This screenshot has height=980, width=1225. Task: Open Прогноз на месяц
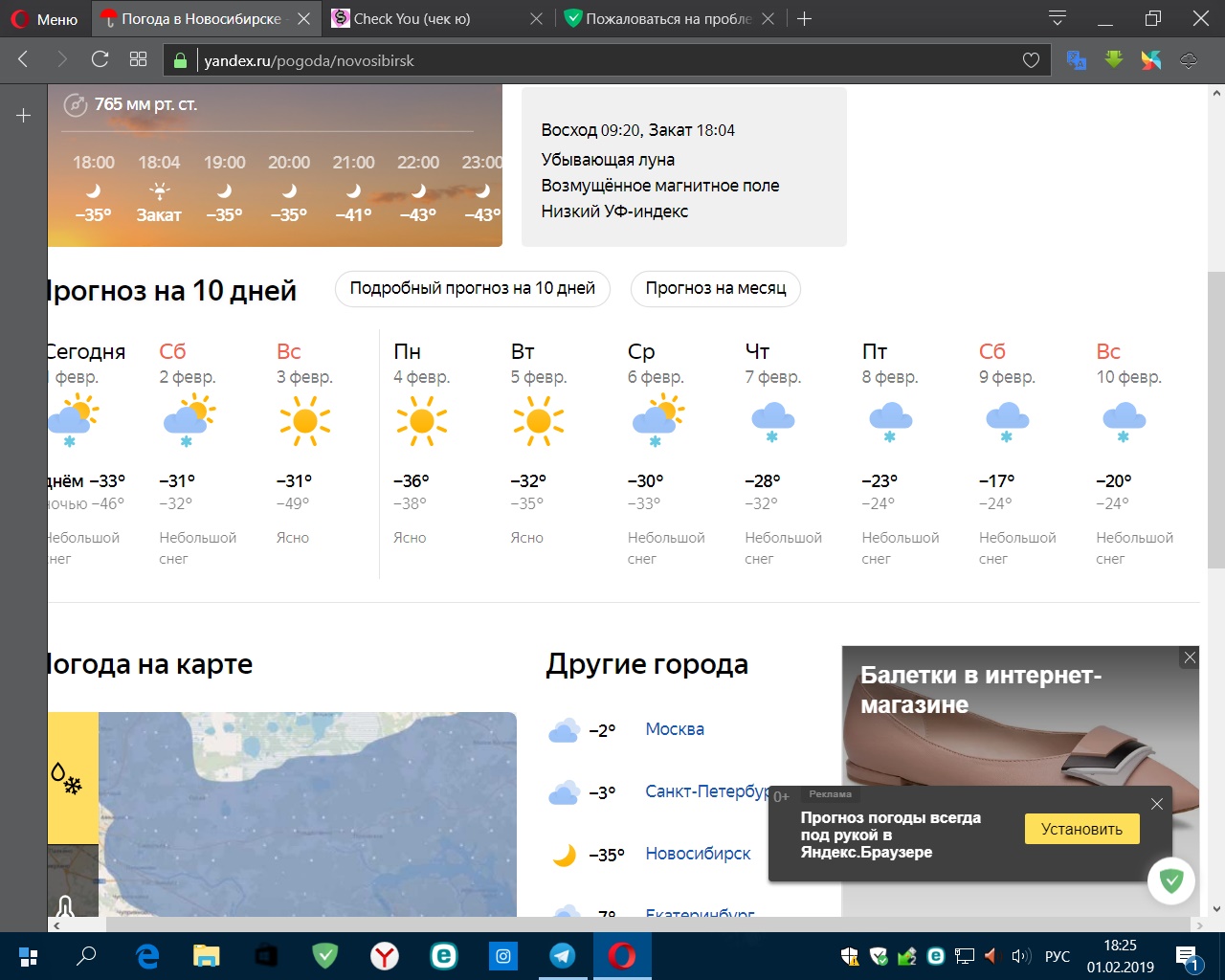[716, 288]
